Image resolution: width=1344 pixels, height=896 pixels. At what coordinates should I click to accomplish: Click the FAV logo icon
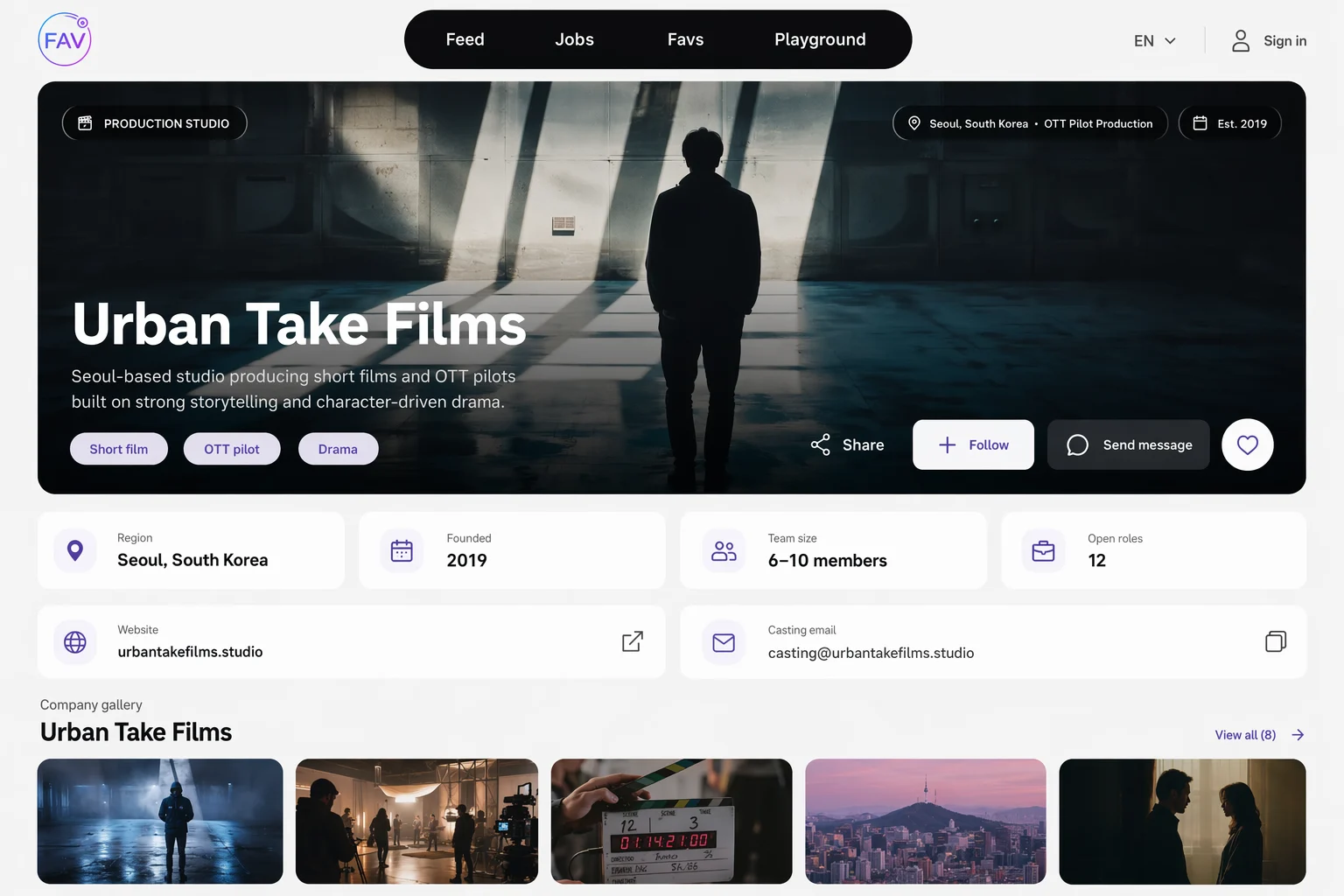coord(65,39)
